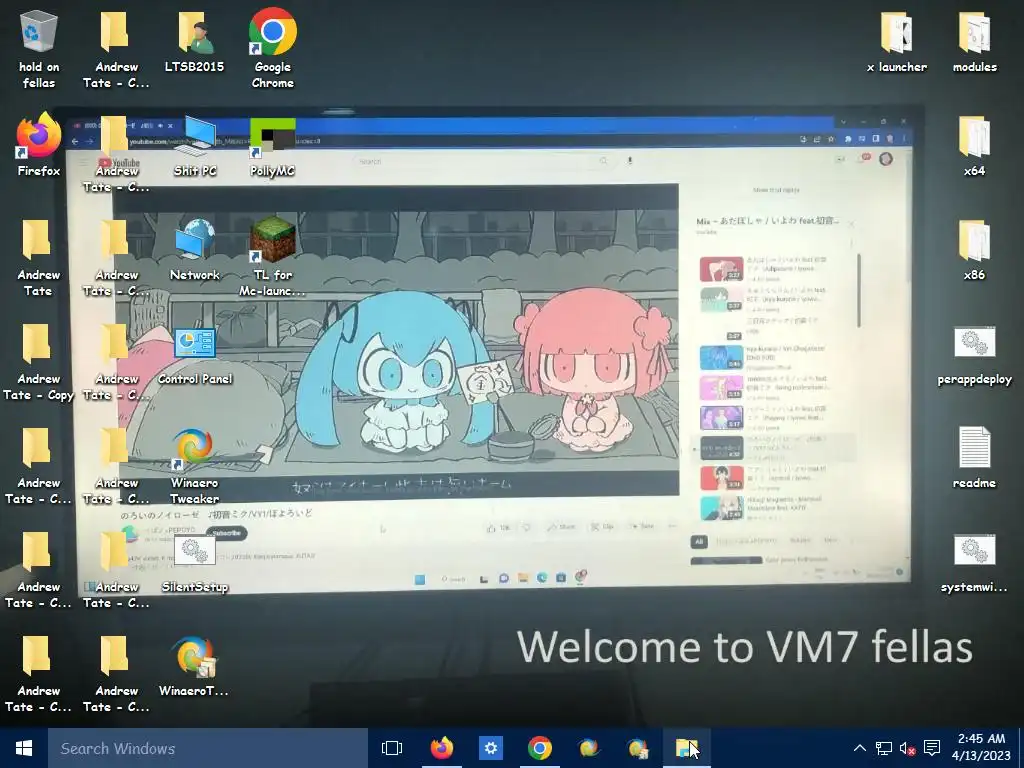Switch to Chrome on the taskbar

tap(539, 748)
